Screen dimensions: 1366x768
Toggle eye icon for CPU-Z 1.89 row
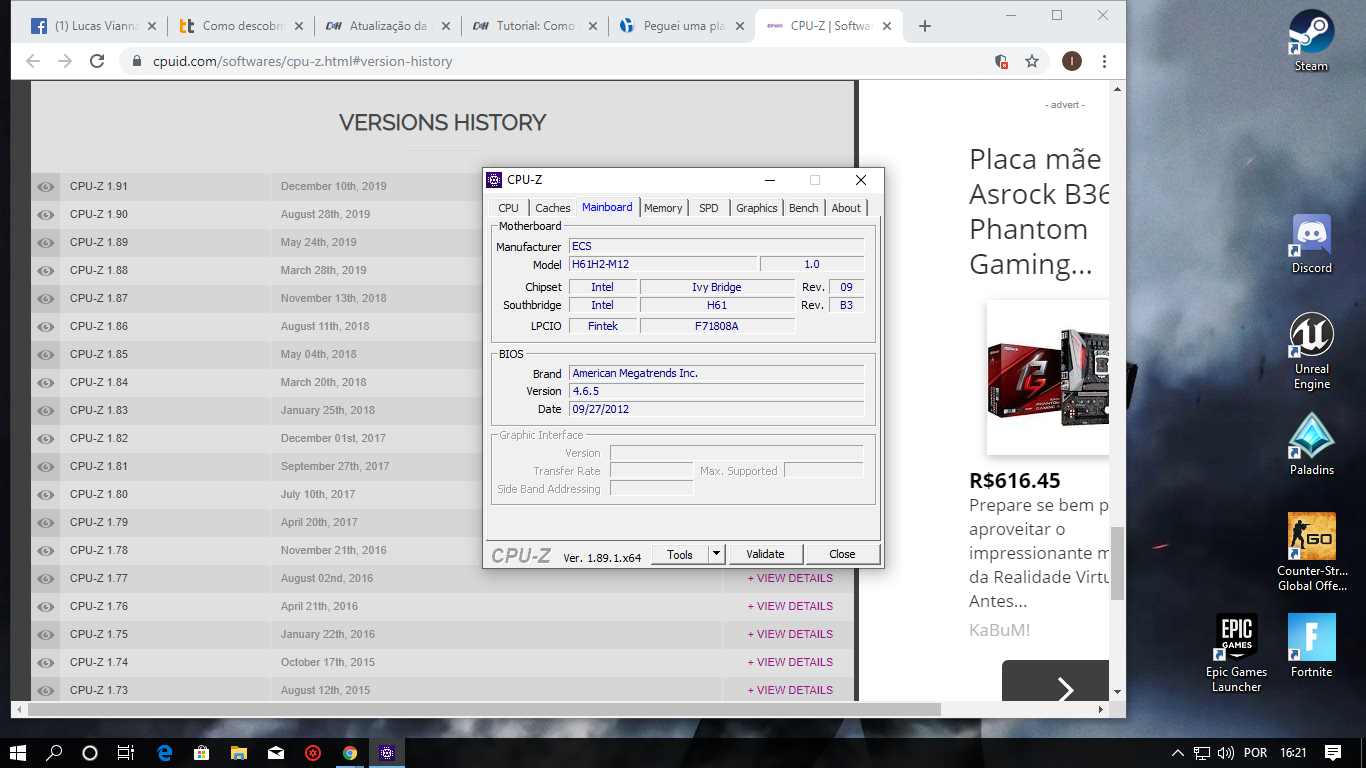(45, 243)
